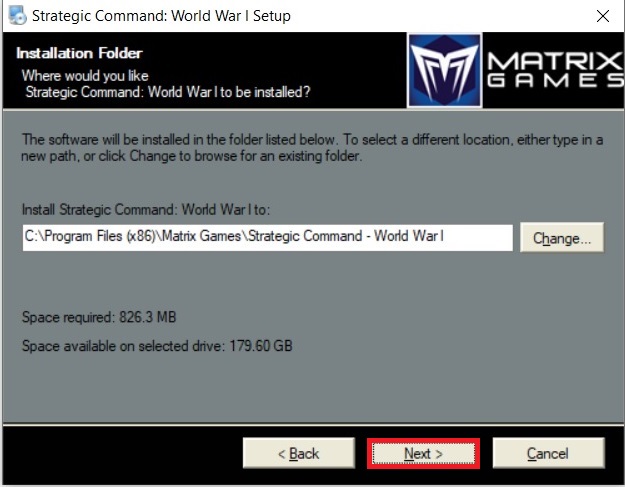Go back with the < Back button
Viewport: 625px width, 487px height.
pos(299,454)
